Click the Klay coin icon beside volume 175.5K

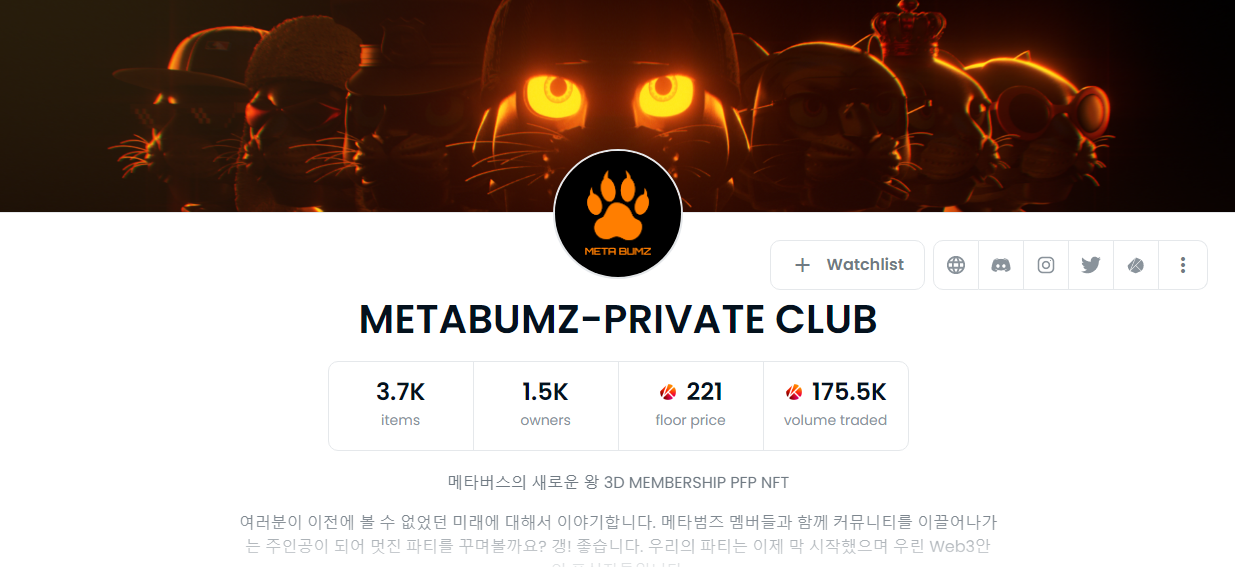tap(794, 392)
